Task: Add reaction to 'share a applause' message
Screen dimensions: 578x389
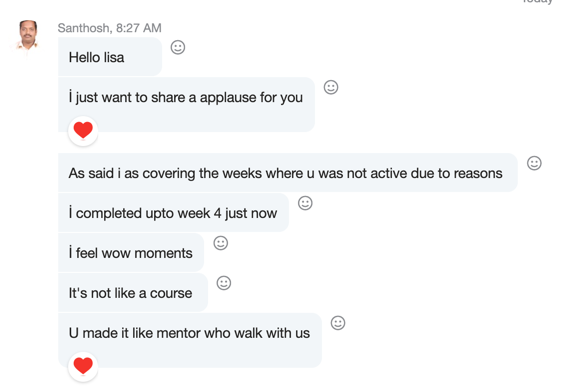Action: (331, 87)
